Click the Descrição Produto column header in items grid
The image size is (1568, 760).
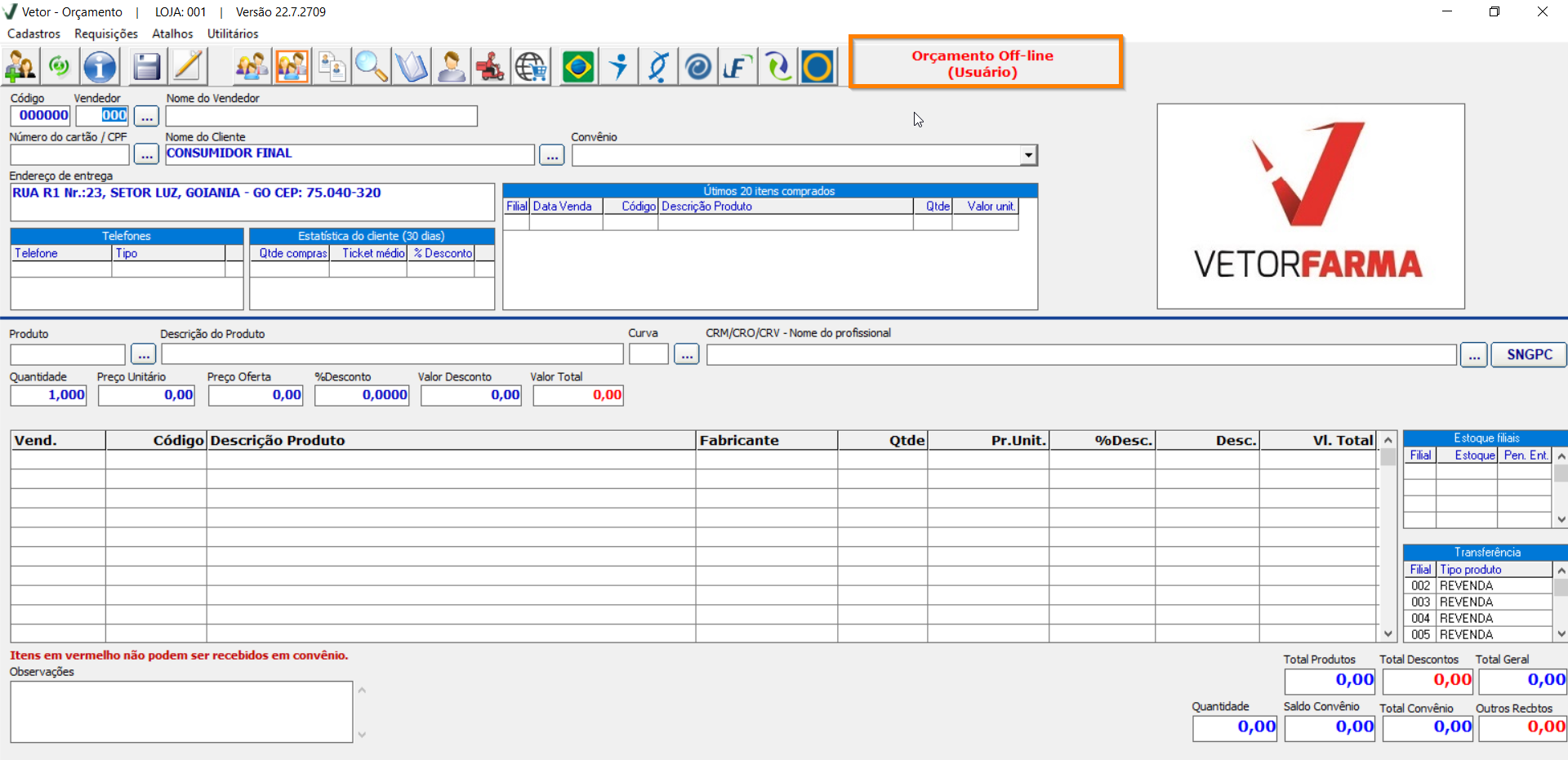coord(451,441)
